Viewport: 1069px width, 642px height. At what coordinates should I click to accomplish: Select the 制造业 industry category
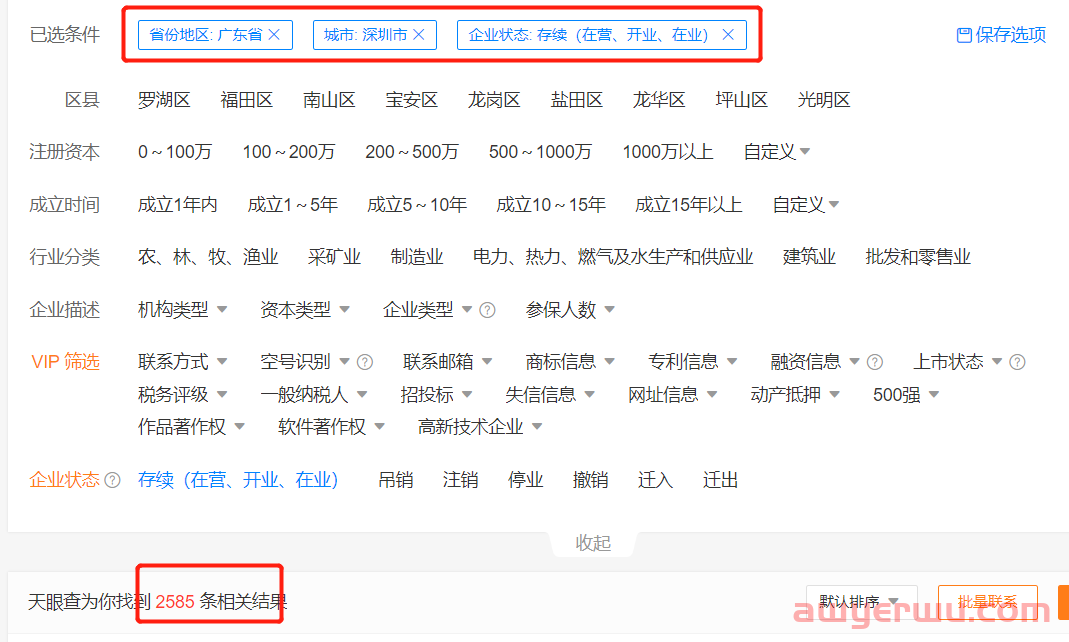(417, 256)
